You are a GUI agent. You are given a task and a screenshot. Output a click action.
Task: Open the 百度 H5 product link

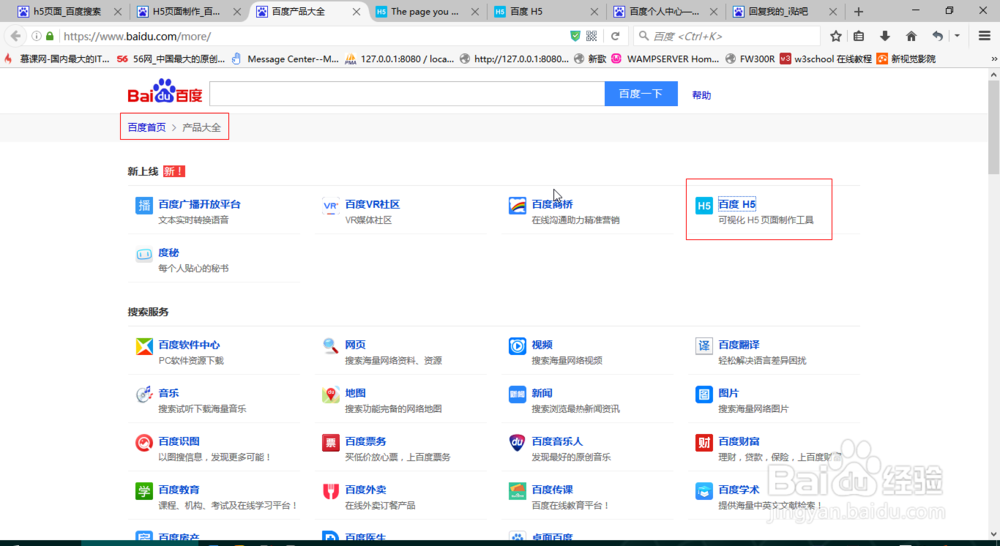[737, 204]
